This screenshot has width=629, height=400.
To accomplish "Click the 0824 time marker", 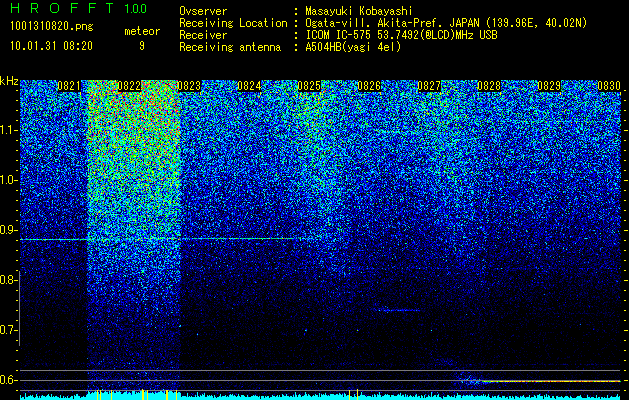I will click(x=249, y=86).
